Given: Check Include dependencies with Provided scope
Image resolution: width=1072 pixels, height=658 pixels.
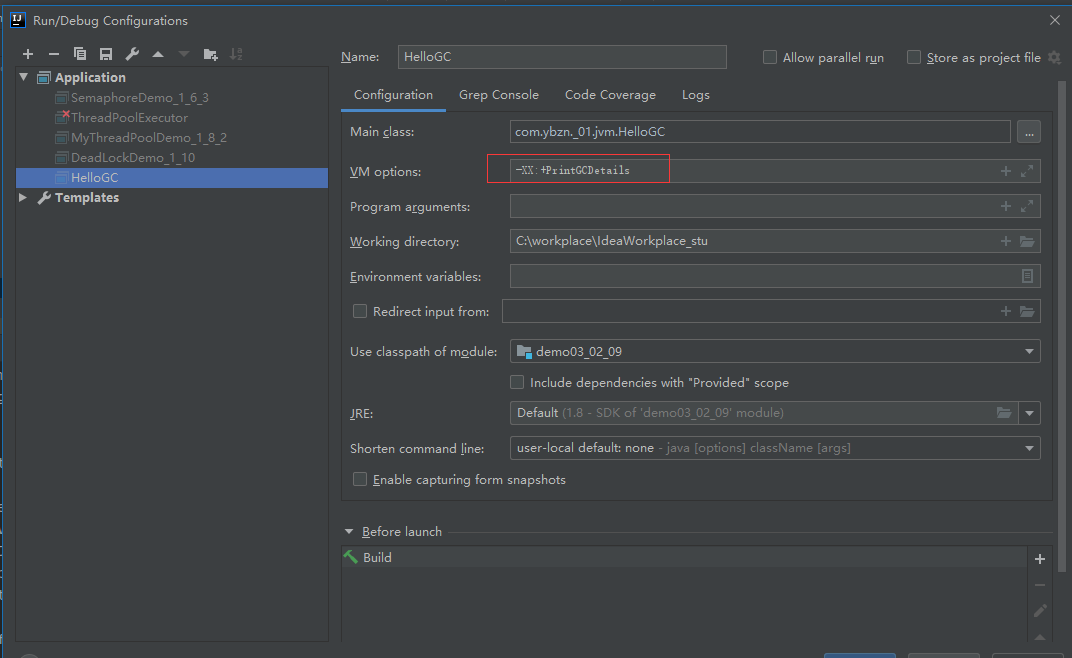Looking at the screenshot, I should [517, 382].
